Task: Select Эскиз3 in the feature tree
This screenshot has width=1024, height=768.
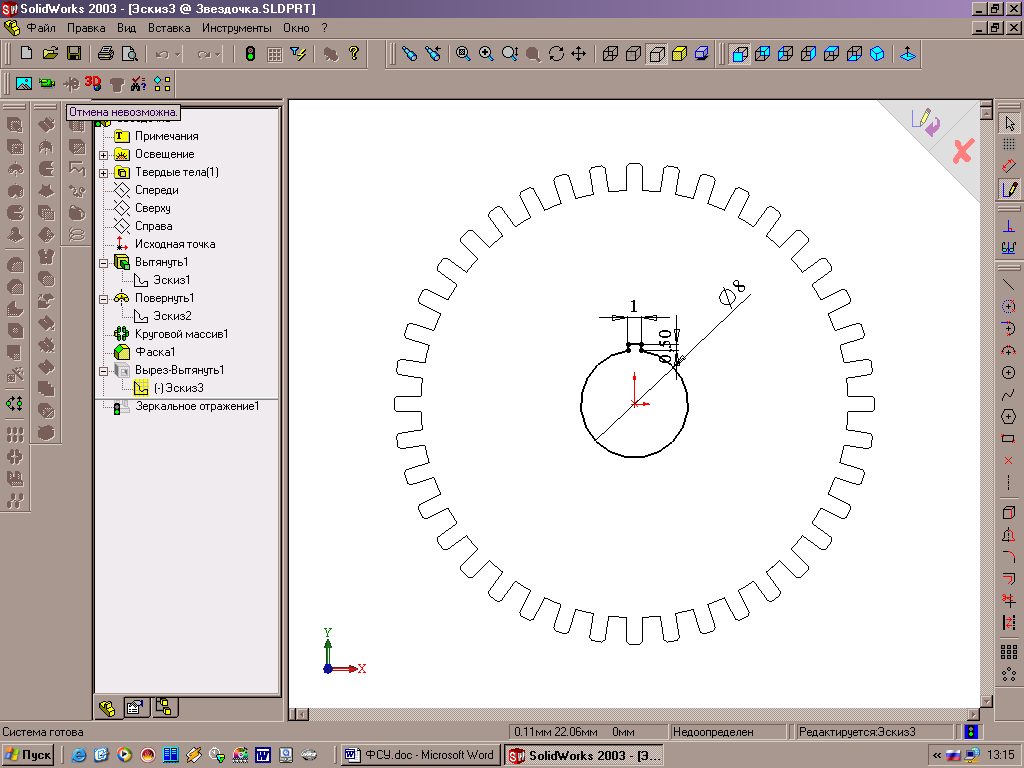Action: click(178, 388)
